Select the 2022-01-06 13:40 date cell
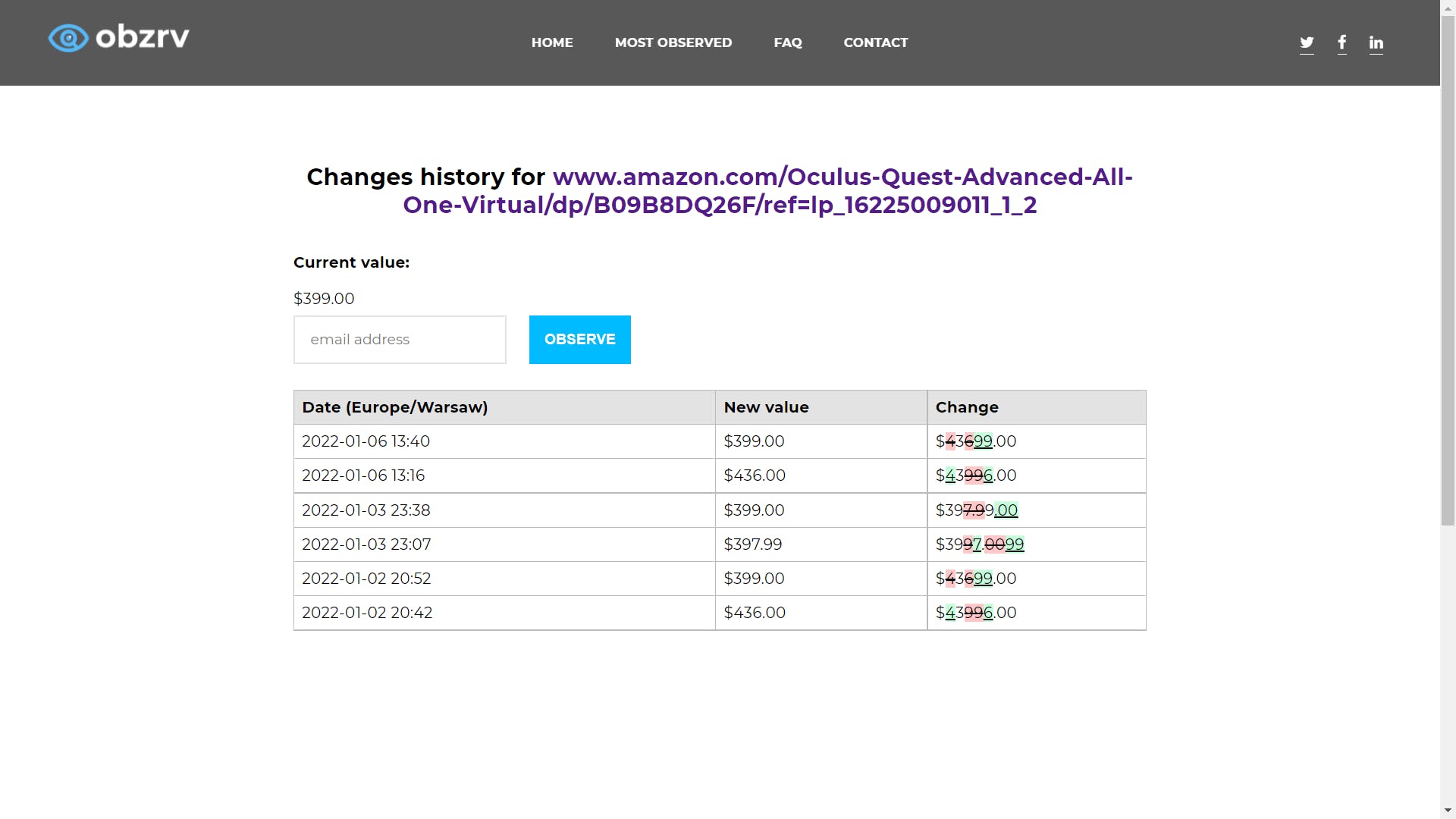 click(504, 441)
